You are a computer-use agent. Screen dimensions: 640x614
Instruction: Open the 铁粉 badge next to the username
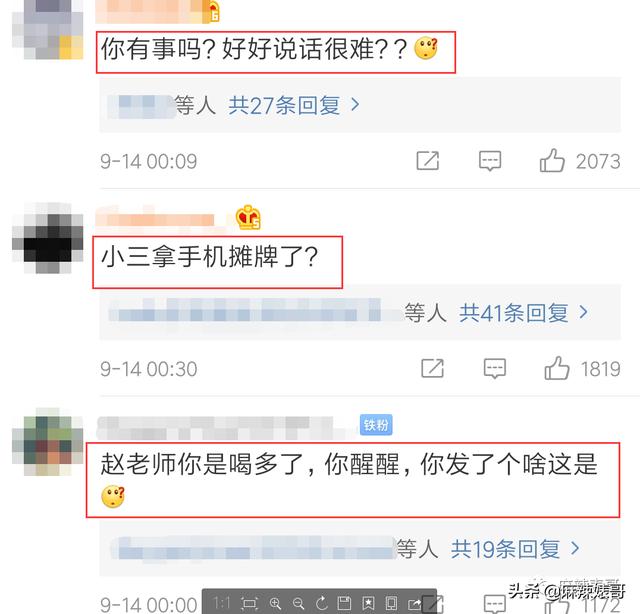point(376,425)
